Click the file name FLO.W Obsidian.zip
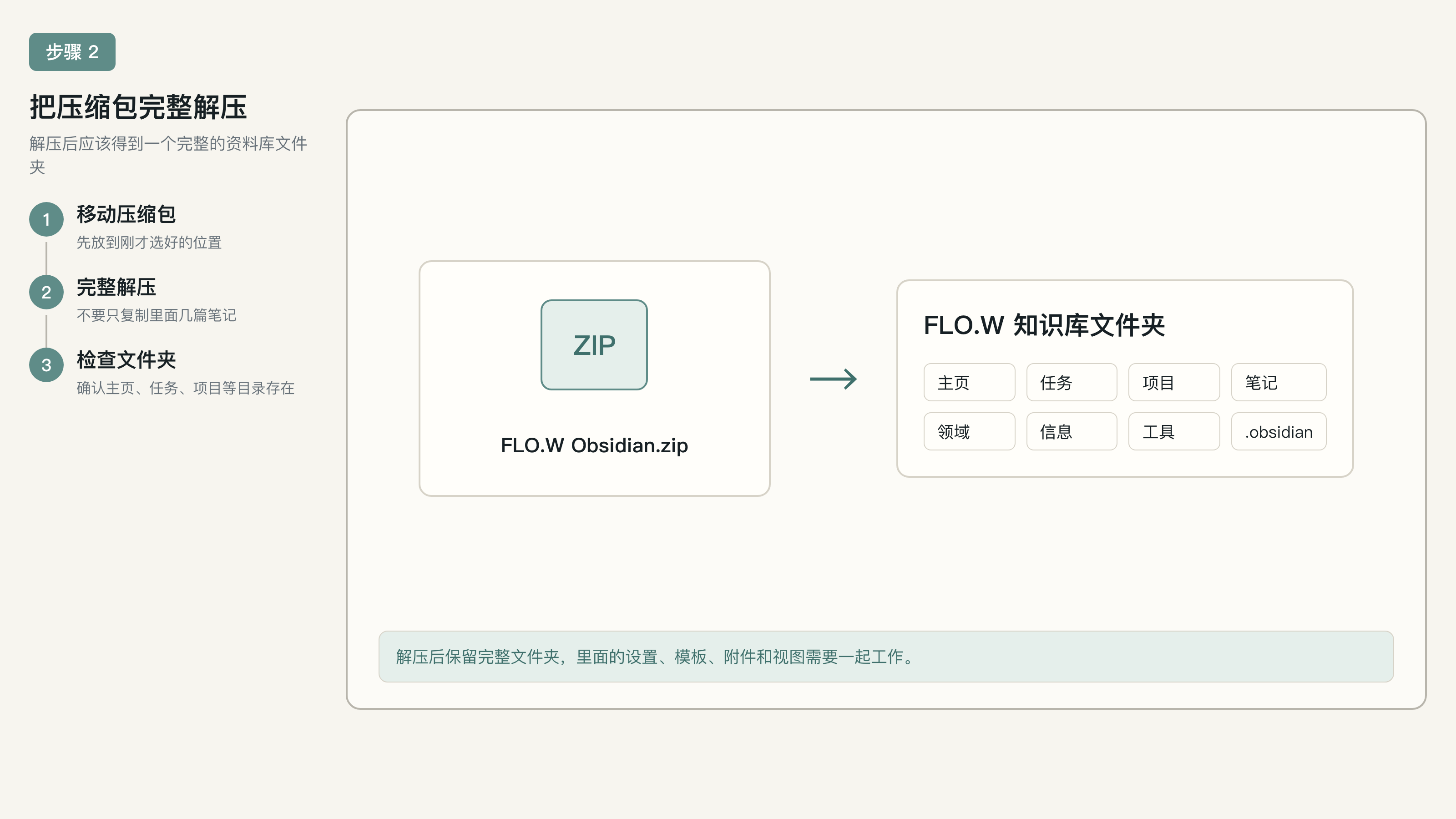The width and height of the screenshot is (1456, 819). coord(595,445)
